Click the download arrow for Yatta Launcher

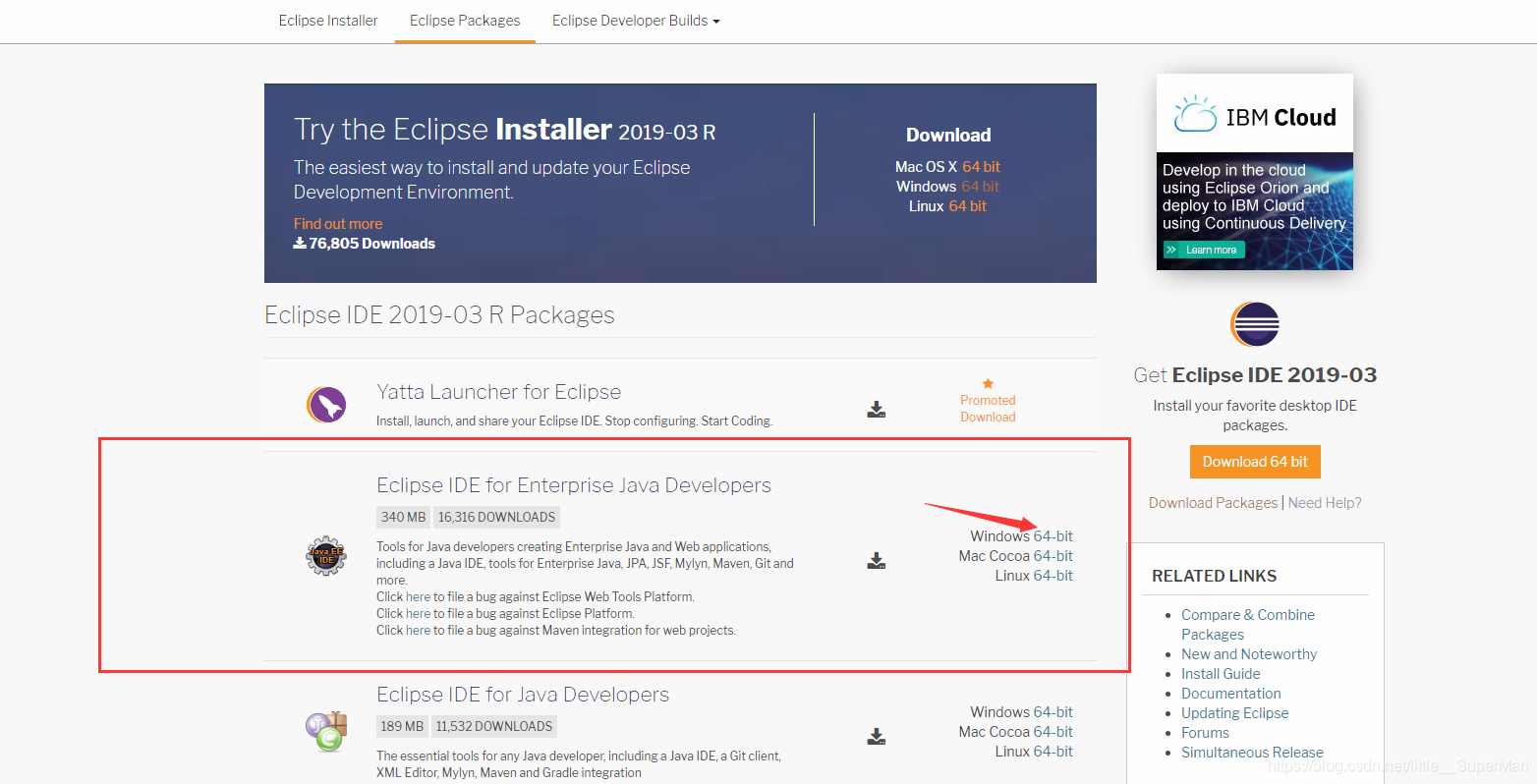pyautogui.click(x=876, y=410)
